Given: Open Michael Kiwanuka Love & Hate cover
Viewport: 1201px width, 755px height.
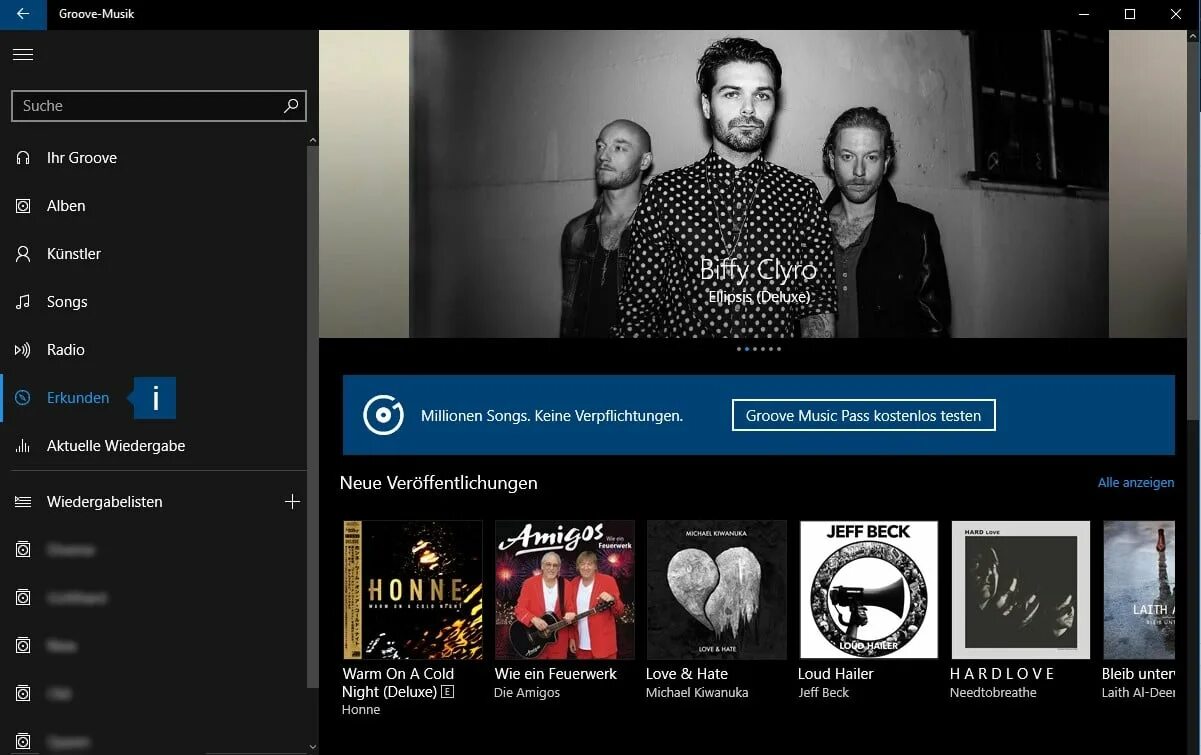Looking at the screenshot, I should pos(717,589).
